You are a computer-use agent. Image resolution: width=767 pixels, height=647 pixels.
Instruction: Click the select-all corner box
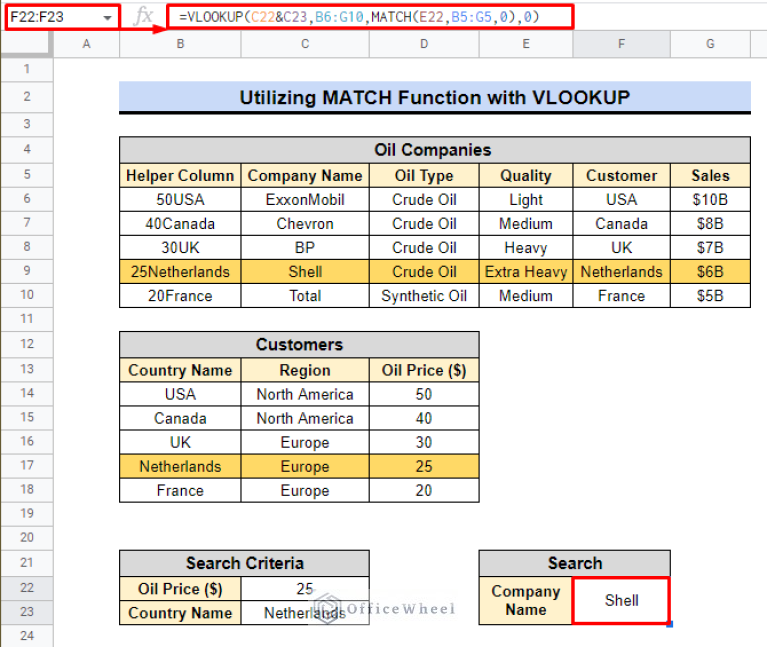click(26, 44)
